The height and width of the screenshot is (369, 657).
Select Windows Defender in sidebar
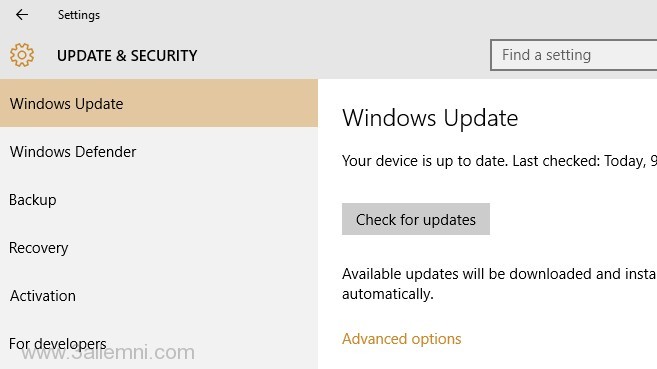click(x=159, y=151)
